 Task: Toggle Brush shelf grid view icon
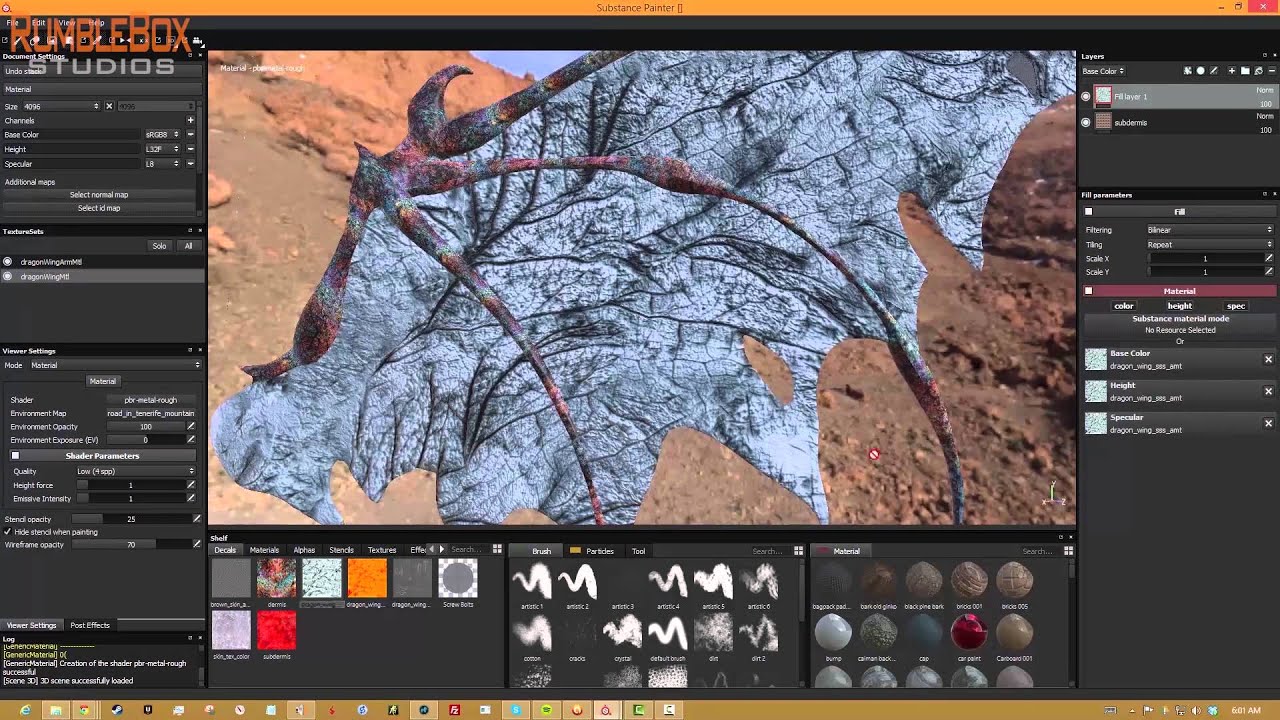pos(798,551)
